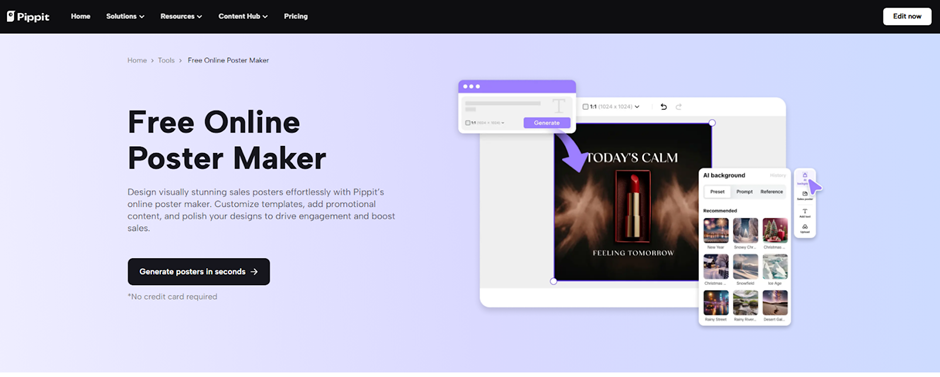
Task: Open the Solutions menu
Action: tap(125, 16)
